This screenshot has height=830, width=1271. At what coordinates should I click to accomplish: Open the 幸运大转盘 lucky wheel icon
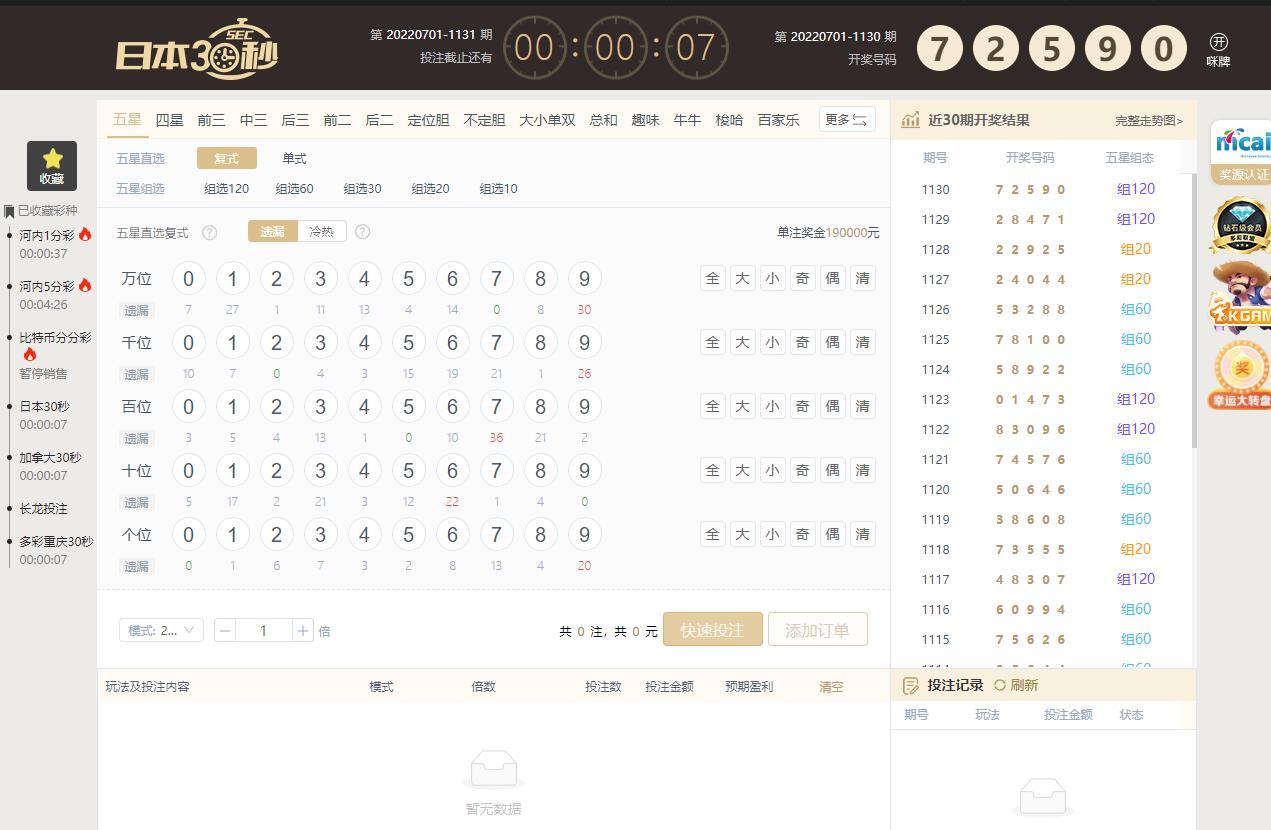pos(1241,375)
